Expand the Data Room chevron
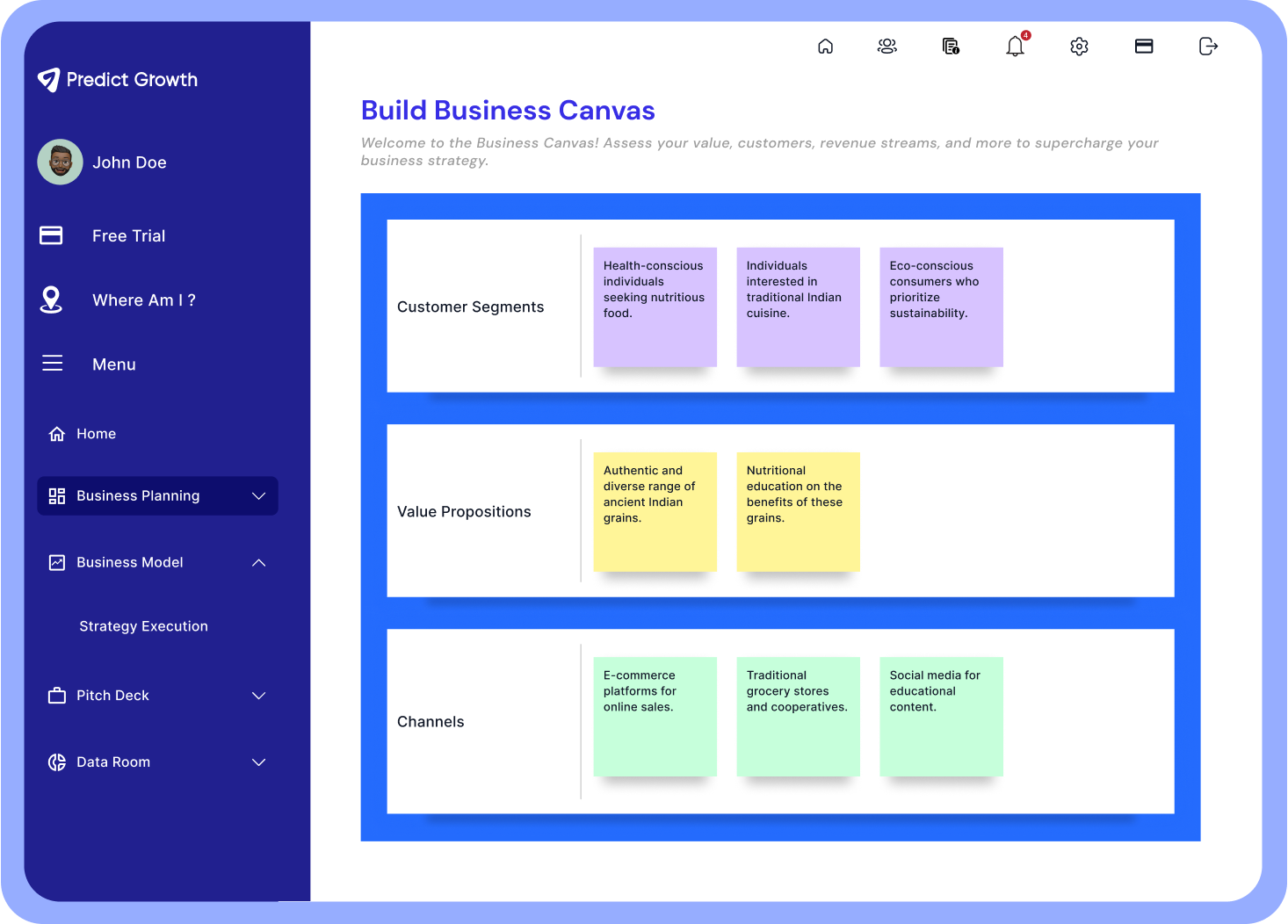 coord(259,762)
